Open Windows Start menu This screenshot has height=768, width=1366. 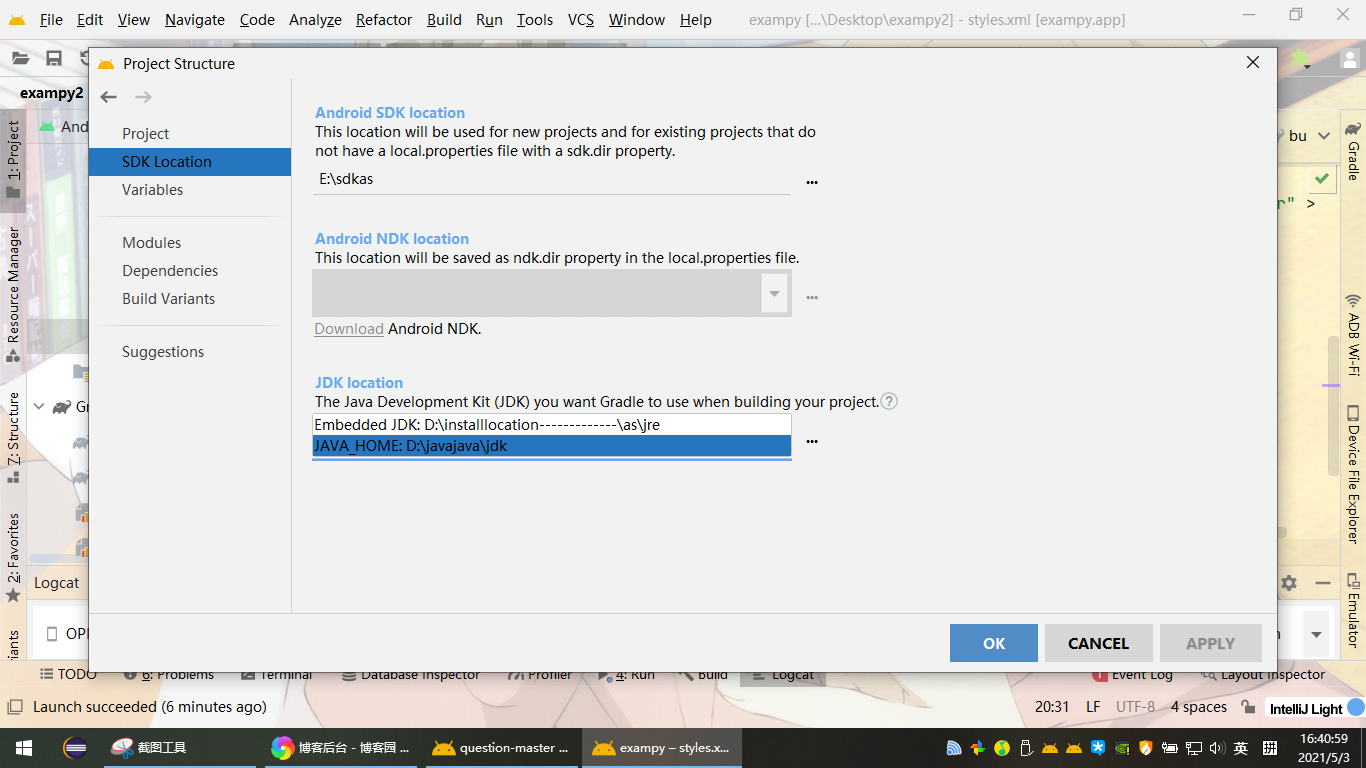tap(23, 748)
